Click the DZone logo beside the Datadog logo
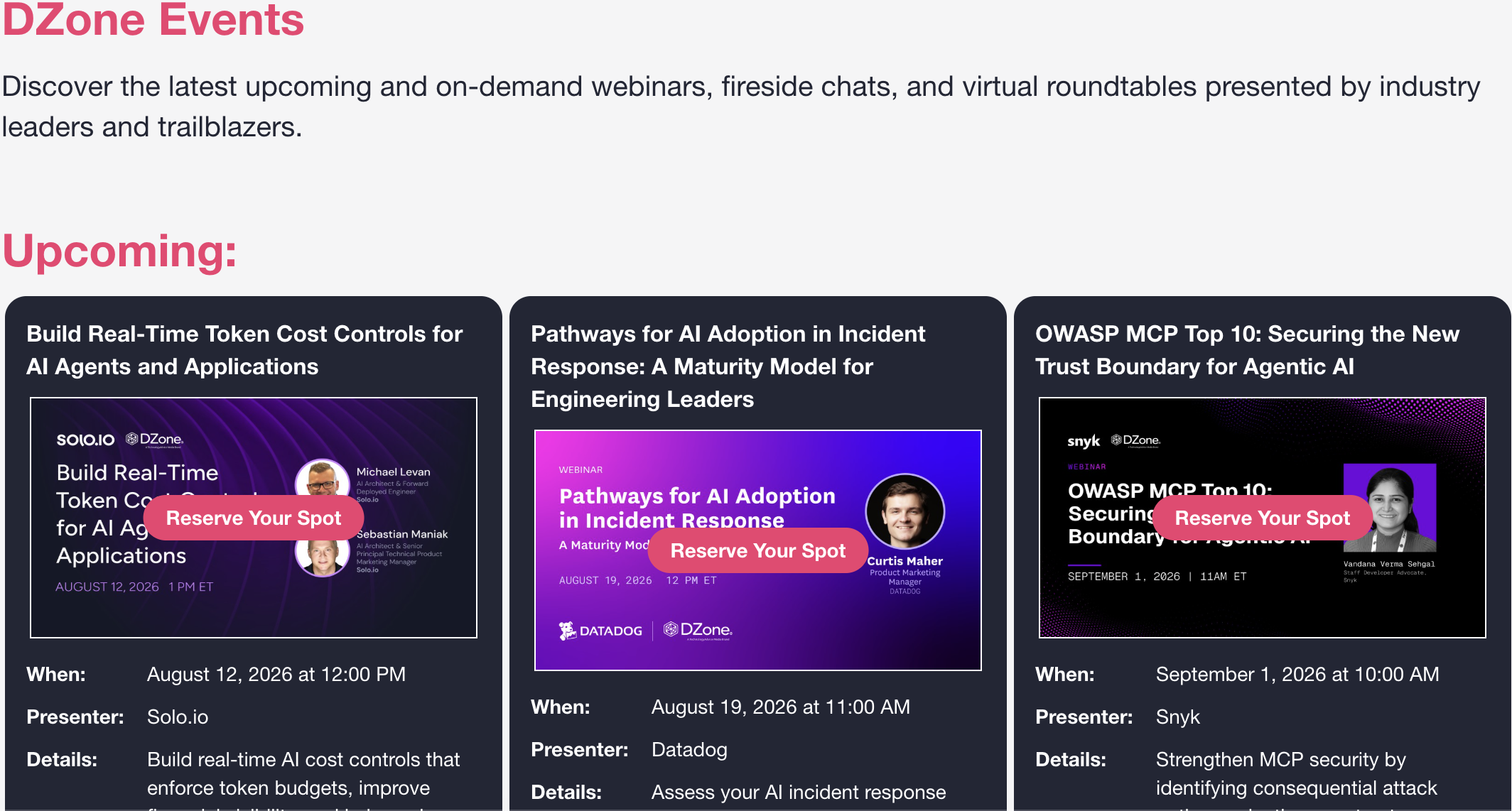 coord(698,630)
